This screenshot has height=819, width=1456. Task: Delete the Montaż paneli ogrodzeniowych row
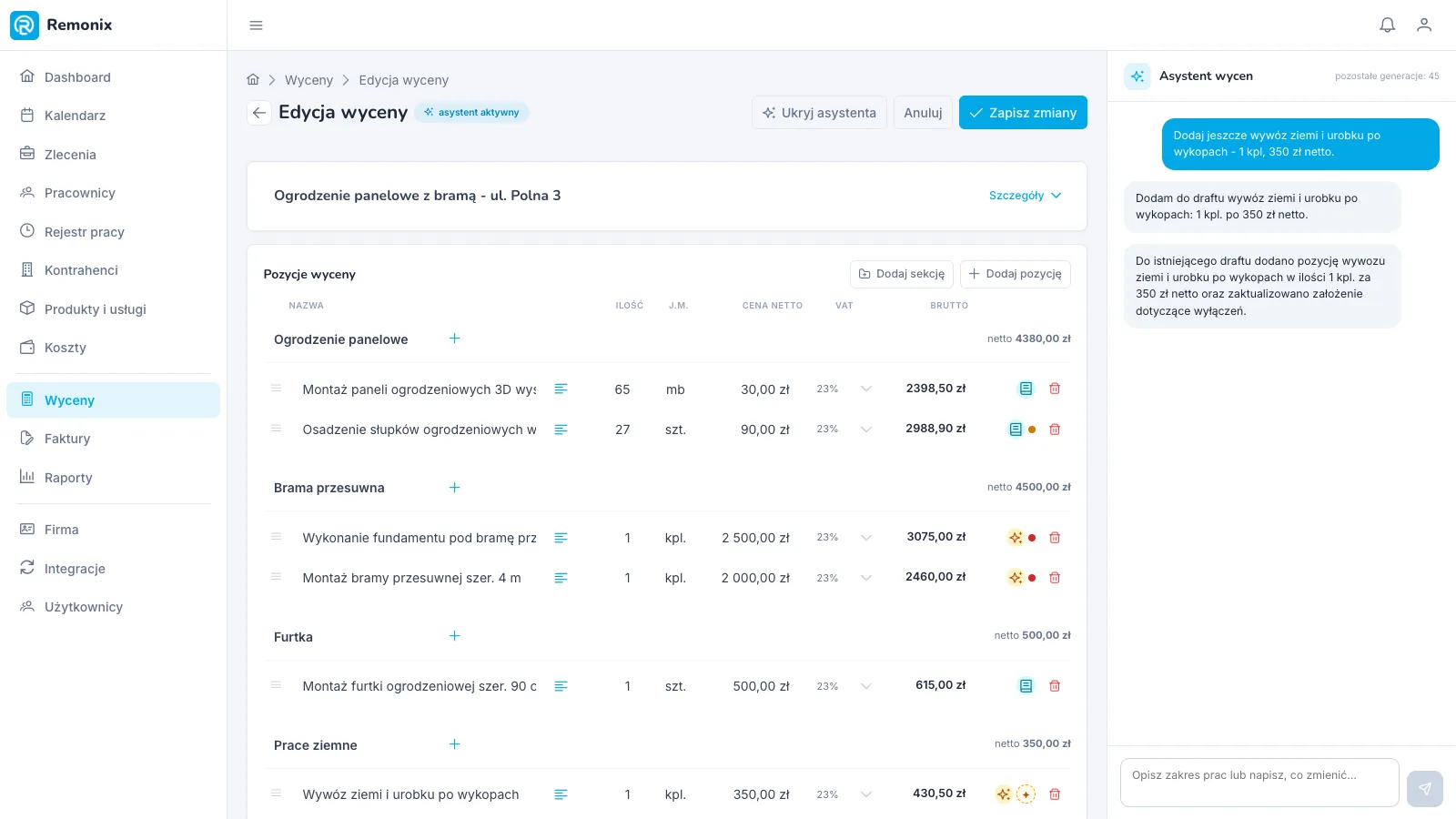1055,389
